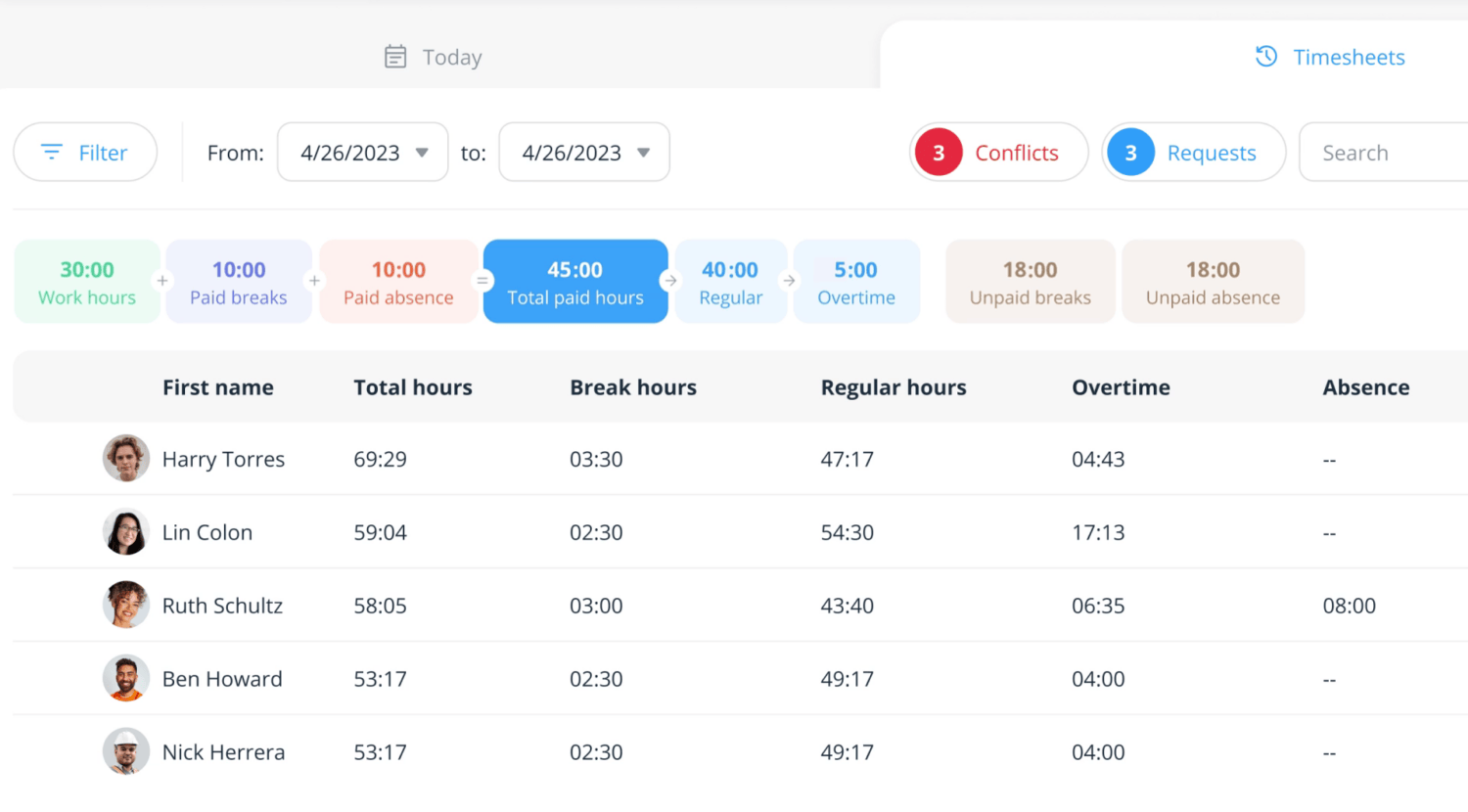1468x812 pixels.
Task: Click the blue Requests count badge
Action: click(x=1130, y=152)
